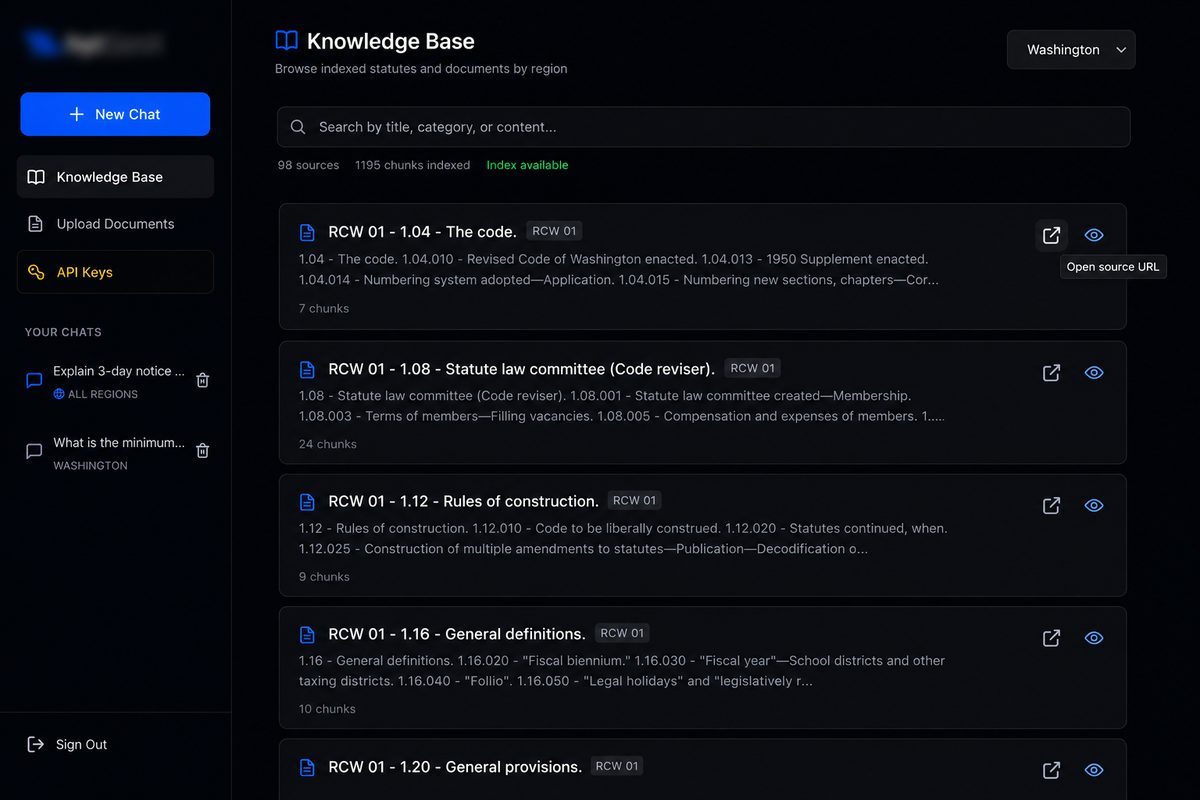Screen dimensions: 1200x800
Task: Click 'Browse indexed statutes' subtitle
Action: pos(421,69)
